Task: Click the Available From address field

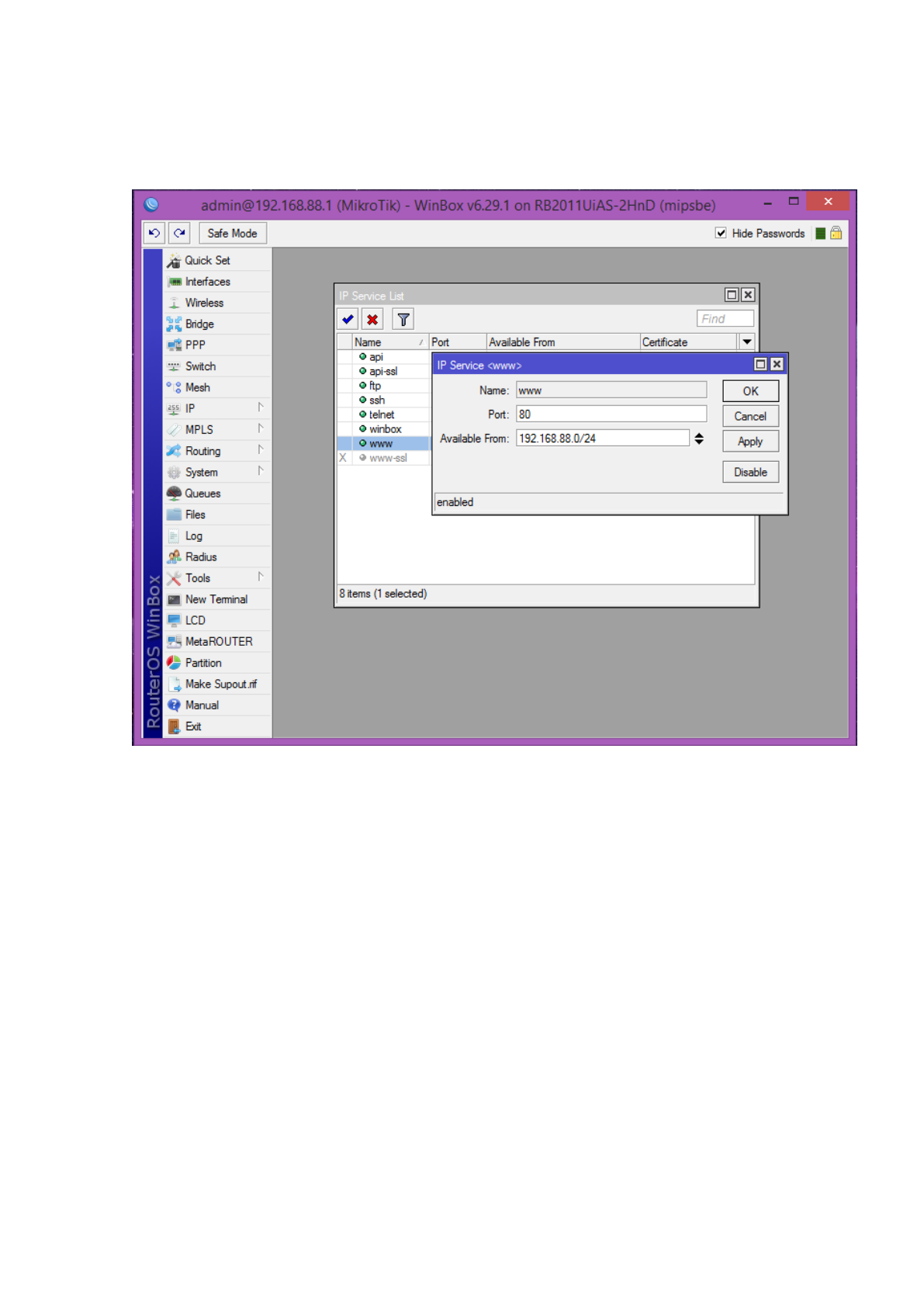Action: [603, 438]
